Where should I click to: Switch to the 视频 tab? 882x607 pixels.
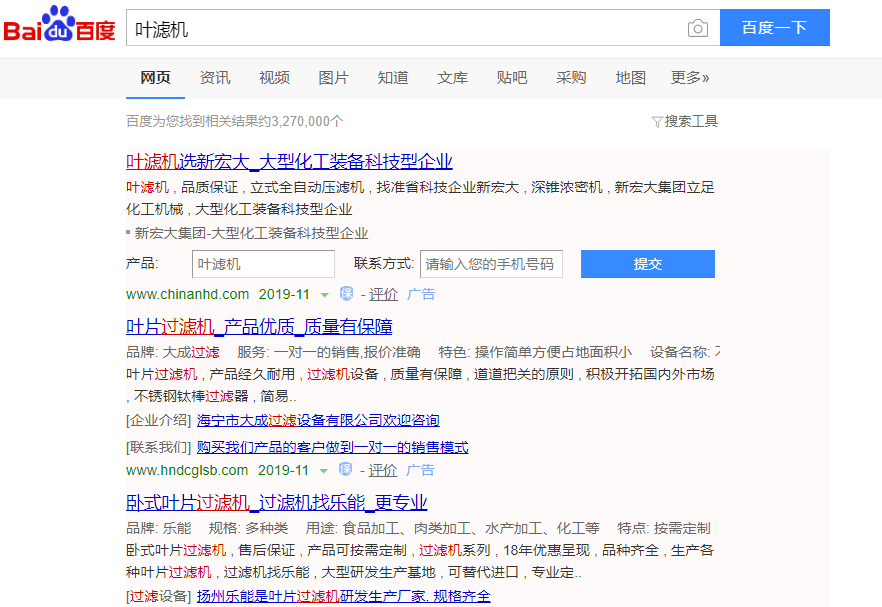[x=274, y=78]
